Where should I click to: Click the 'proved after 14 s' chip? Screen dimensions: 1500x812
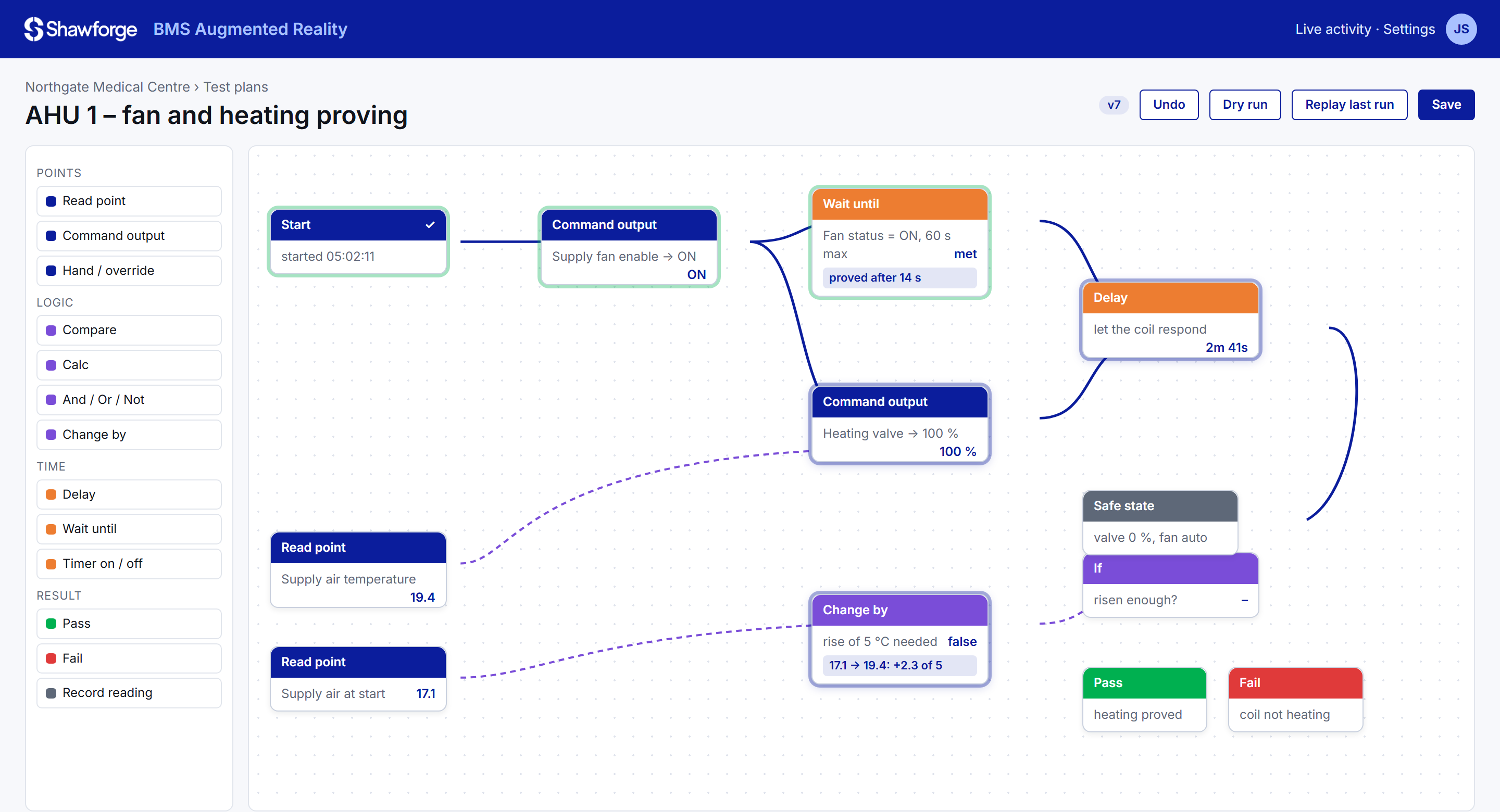[x=899, y=277]
